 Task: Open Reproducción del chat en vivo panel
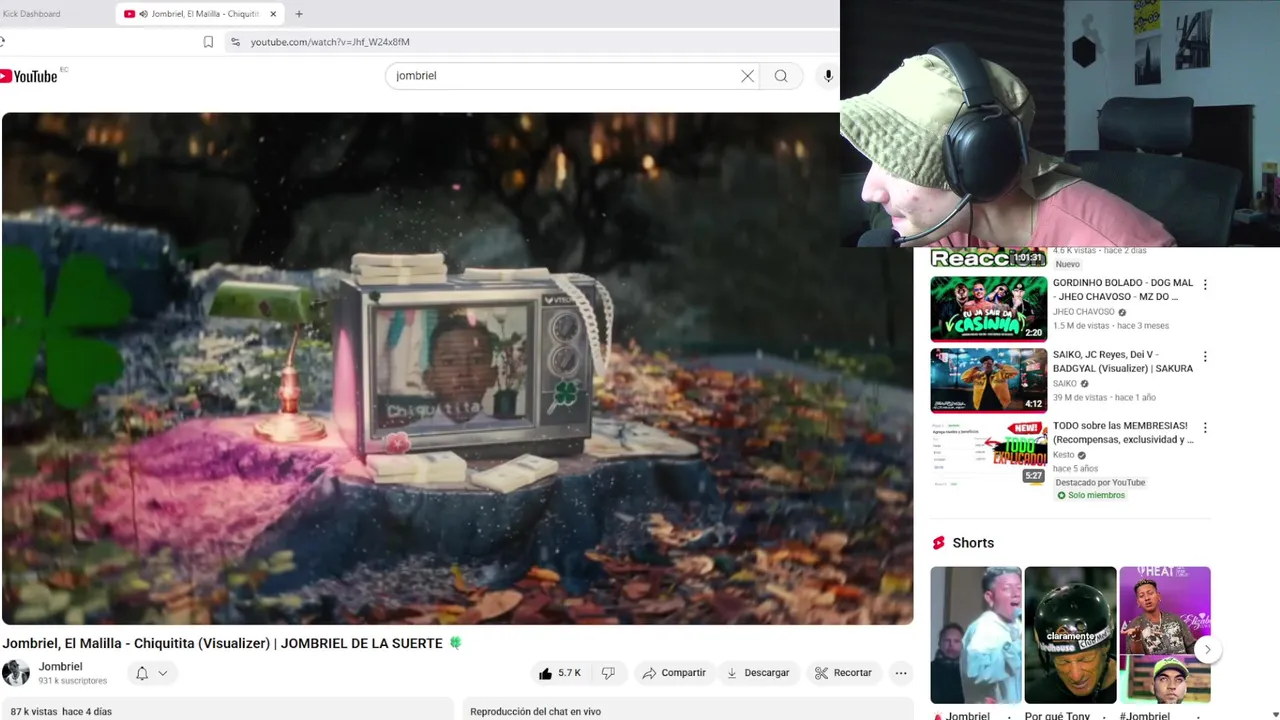click(x=688, y=710)
